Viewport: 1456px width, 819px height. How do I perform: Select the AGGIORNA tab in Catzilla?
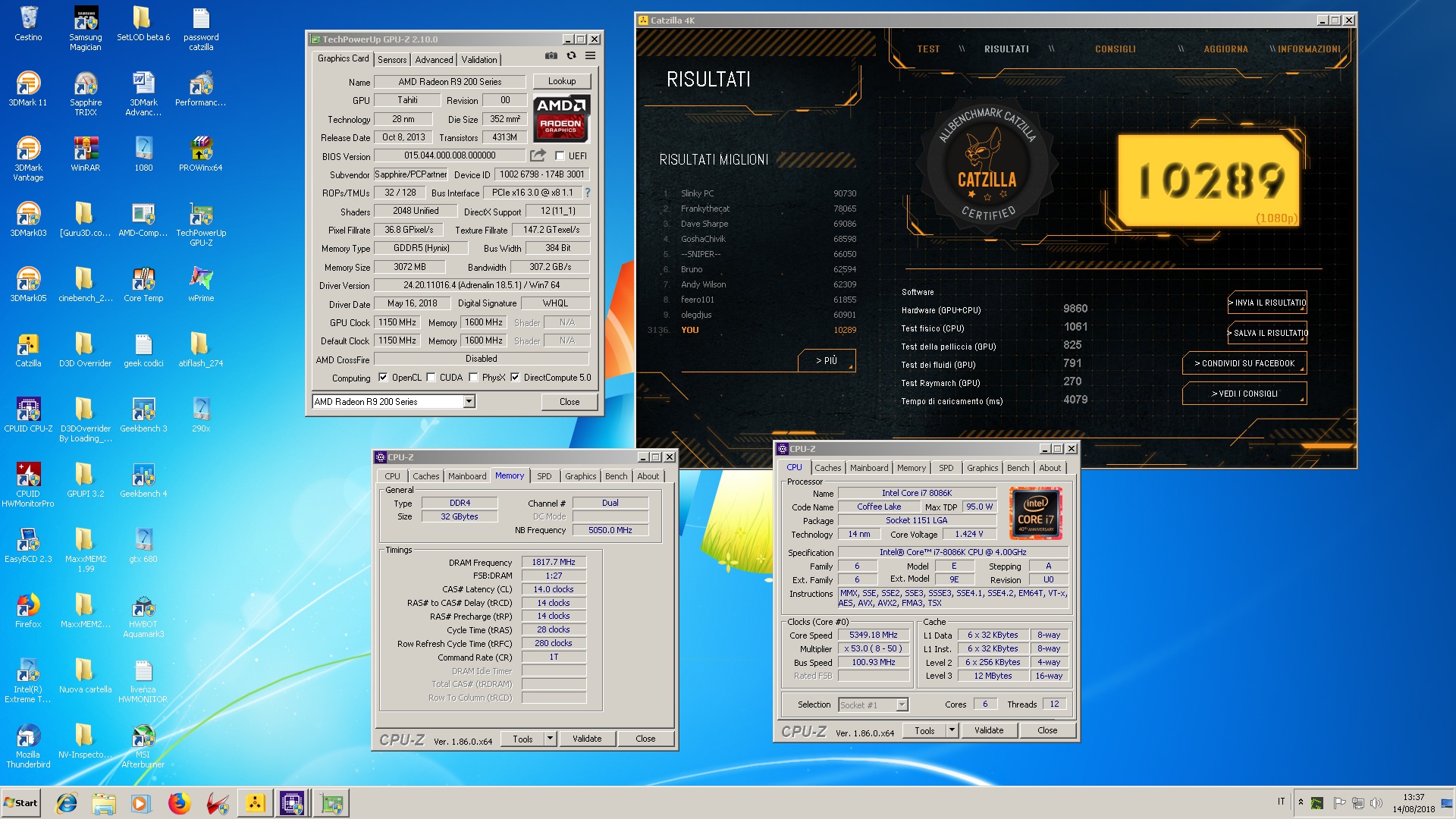coord(1225,49)
